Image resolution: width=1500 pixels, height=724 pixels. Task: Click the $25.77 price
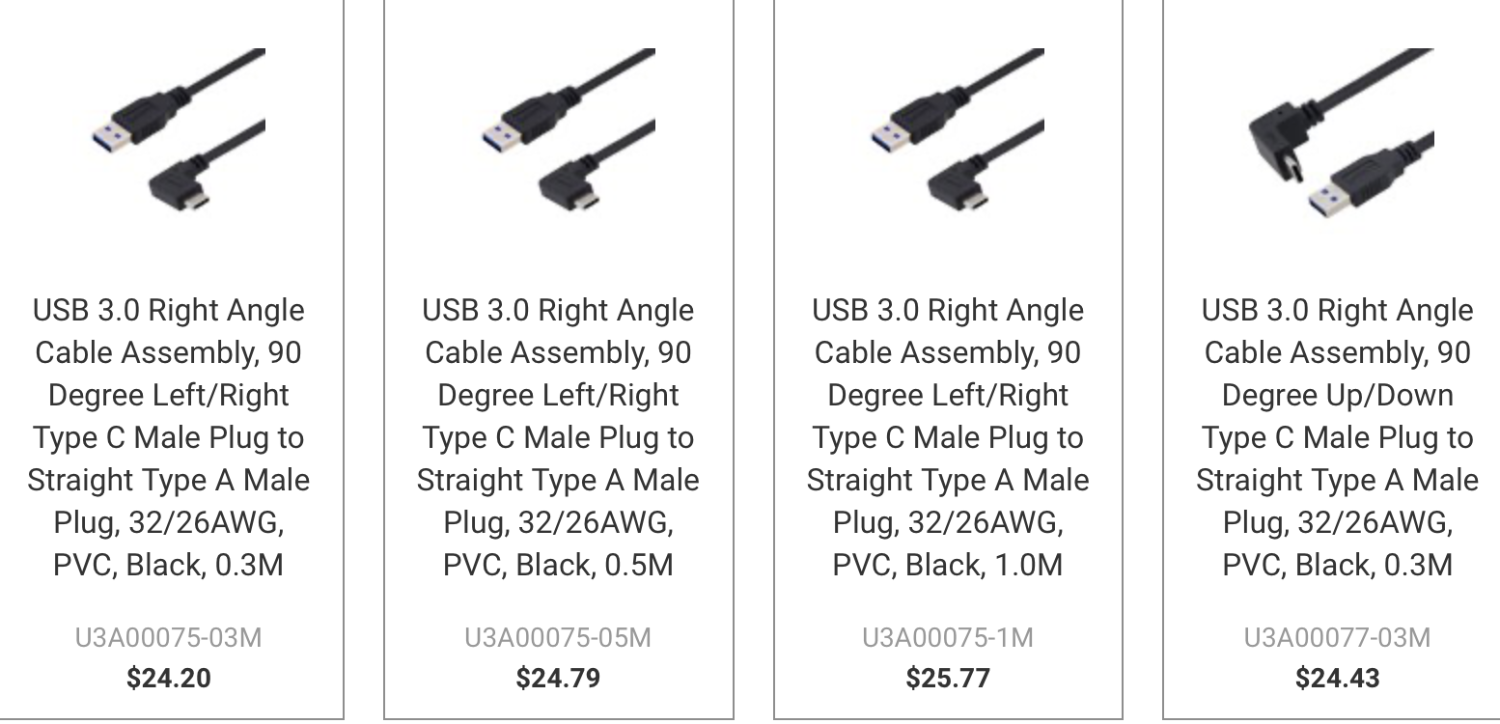click(948, 677)
